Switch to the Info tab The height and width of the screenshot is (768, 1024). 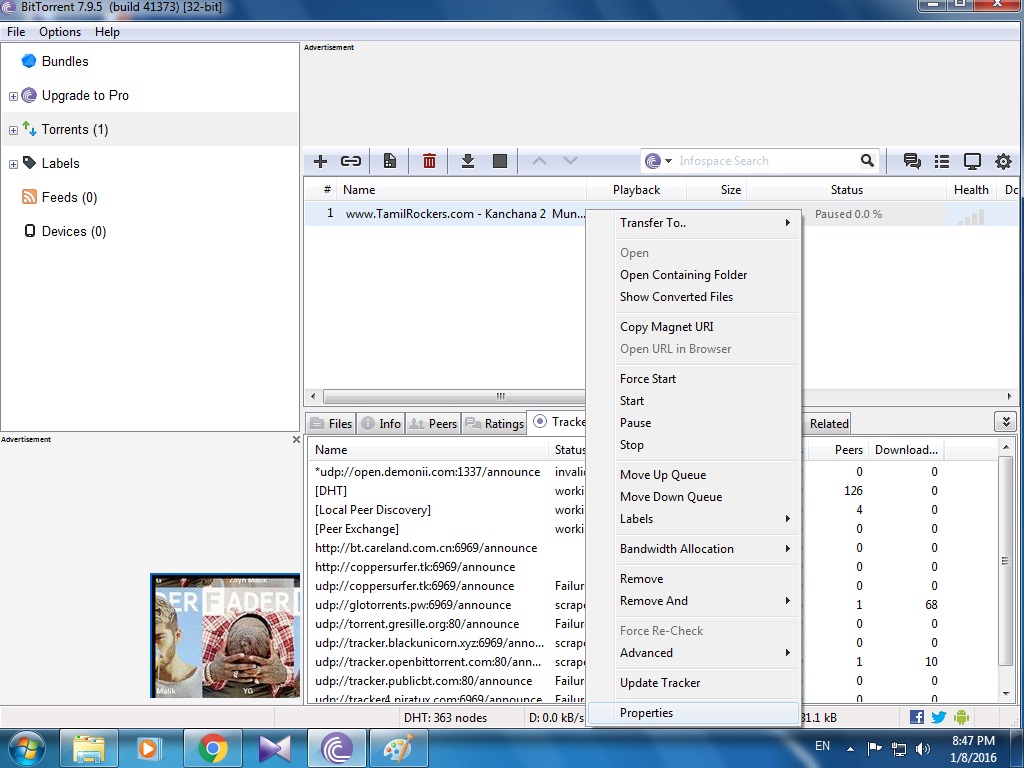point(381,423)
